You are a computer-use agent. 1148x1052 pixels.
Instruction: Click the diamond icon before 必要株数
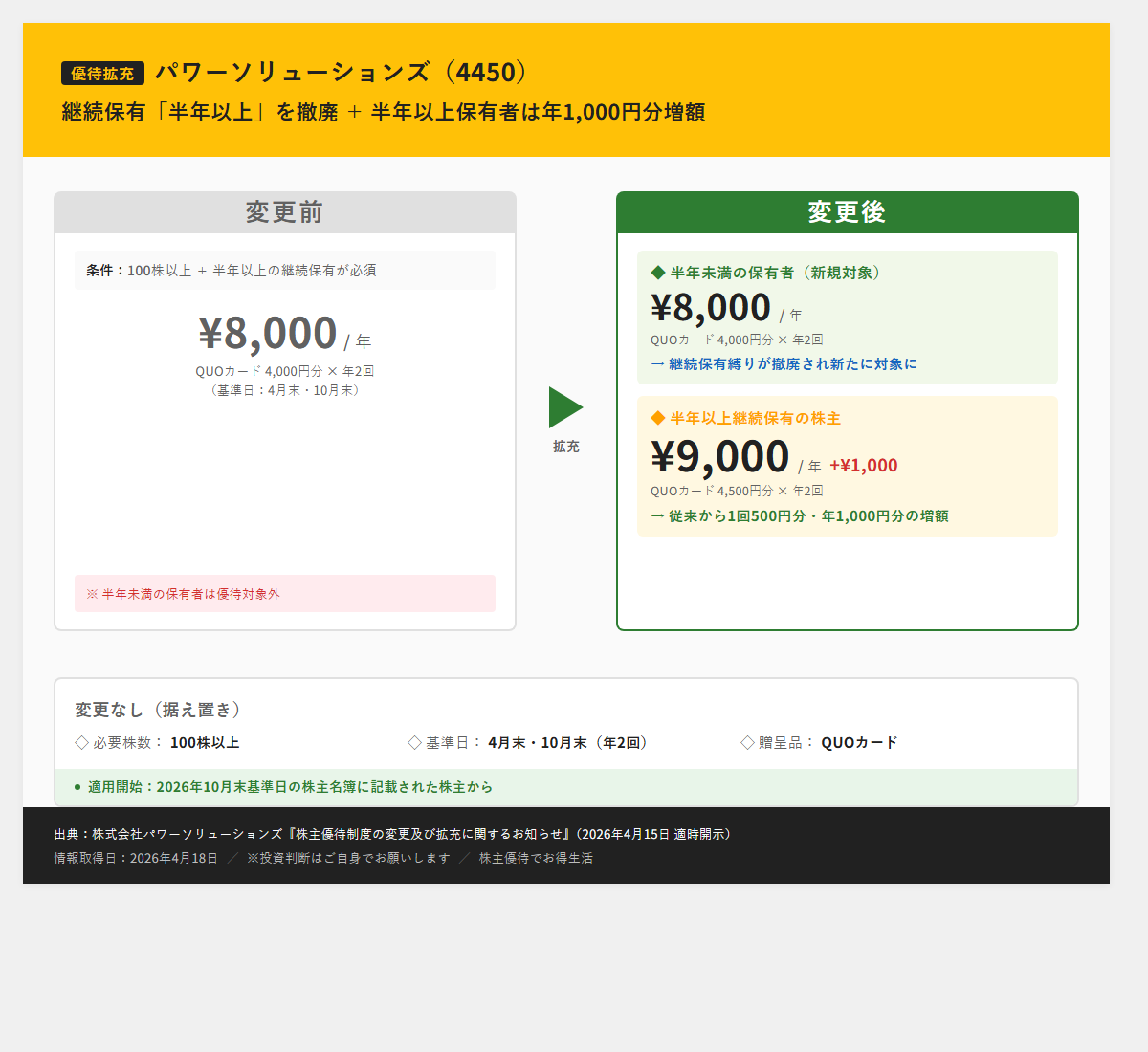(x=81, y=742)
